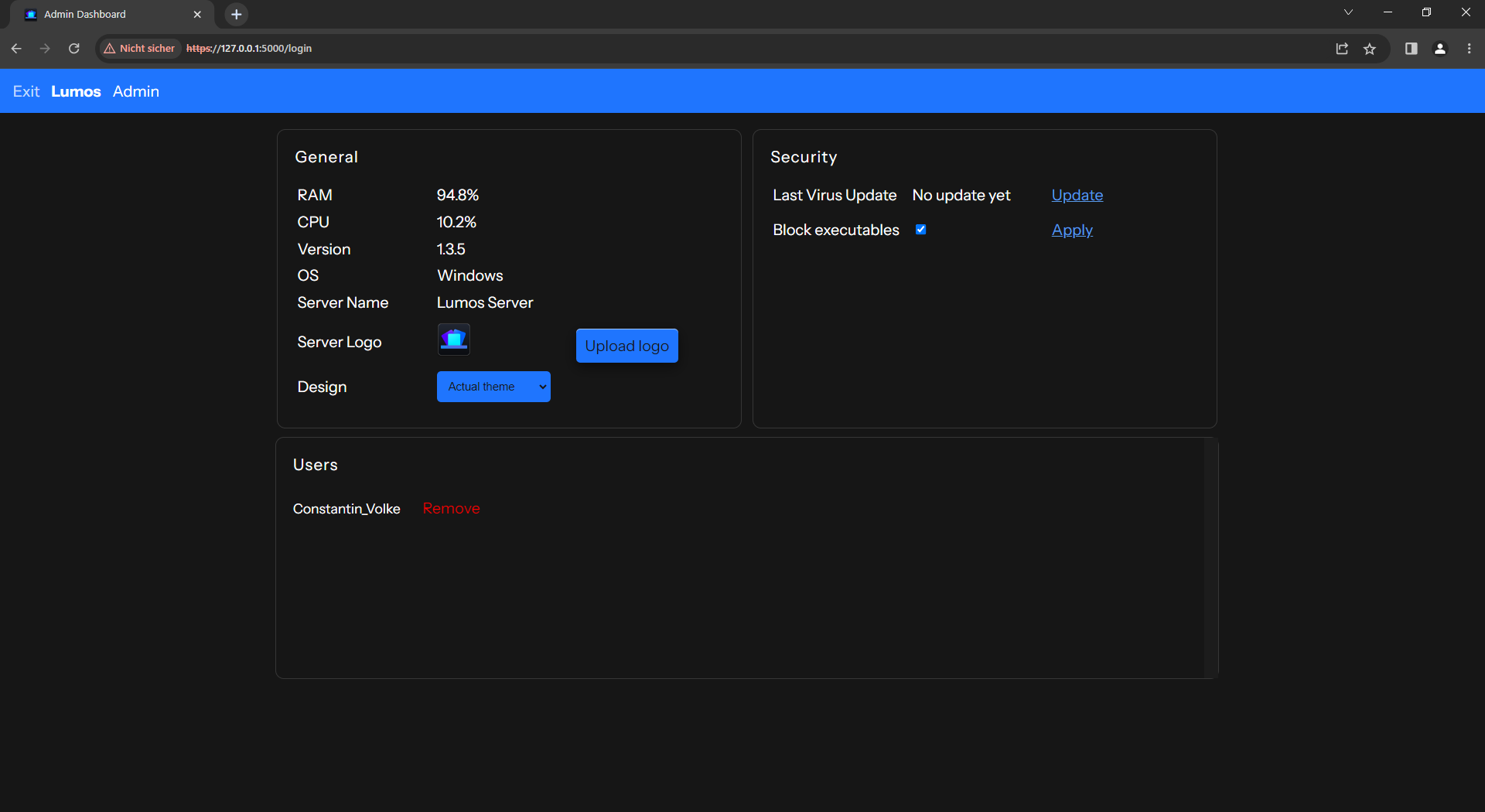
Task: Toggle the Block executables checkbox
Action: point(920,230)
